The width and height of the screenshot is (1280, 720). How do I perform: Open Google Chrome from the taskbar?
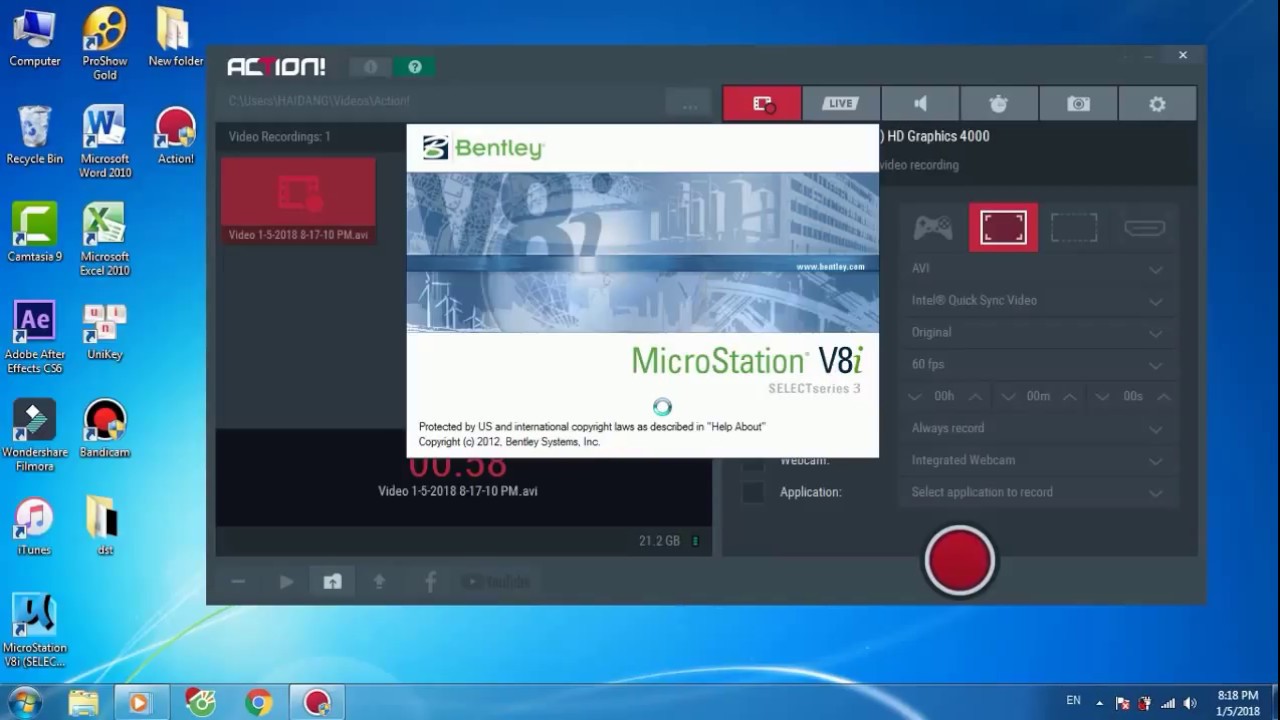[259, 703]
